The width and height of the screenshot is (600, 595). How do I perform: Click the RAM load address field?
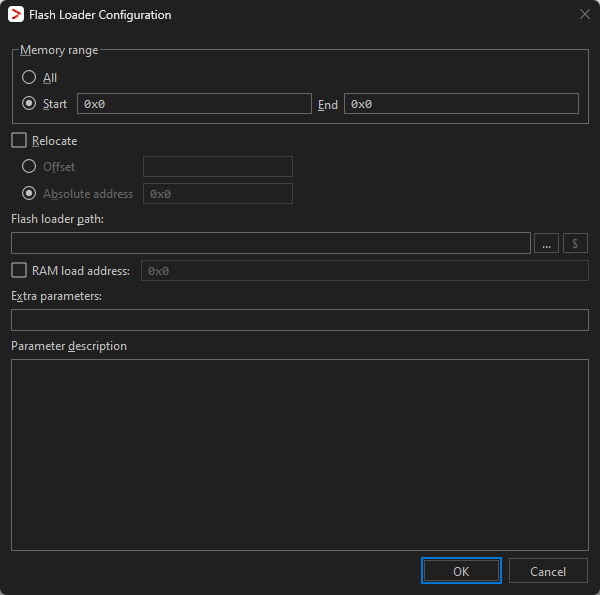[x=365, y=271]
